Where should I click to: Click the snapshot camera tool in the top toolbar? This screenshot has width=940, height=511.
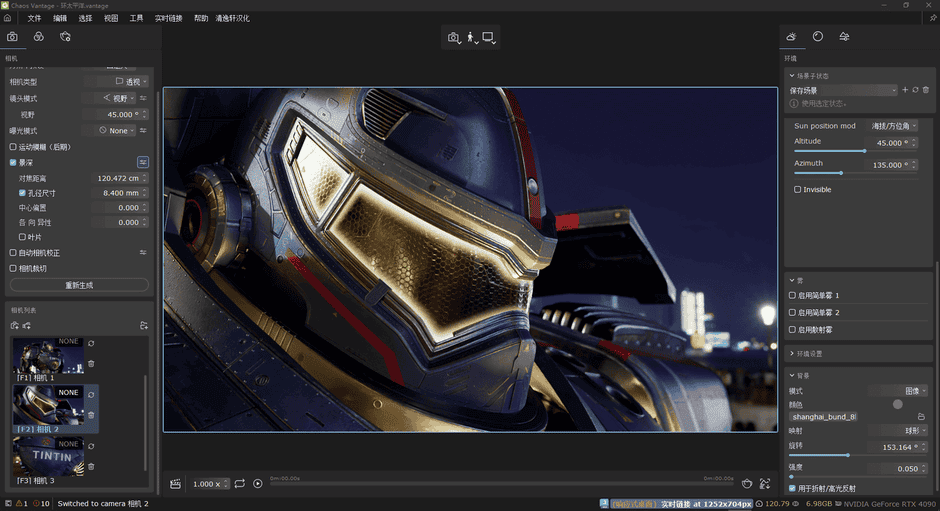click(454, 38)
